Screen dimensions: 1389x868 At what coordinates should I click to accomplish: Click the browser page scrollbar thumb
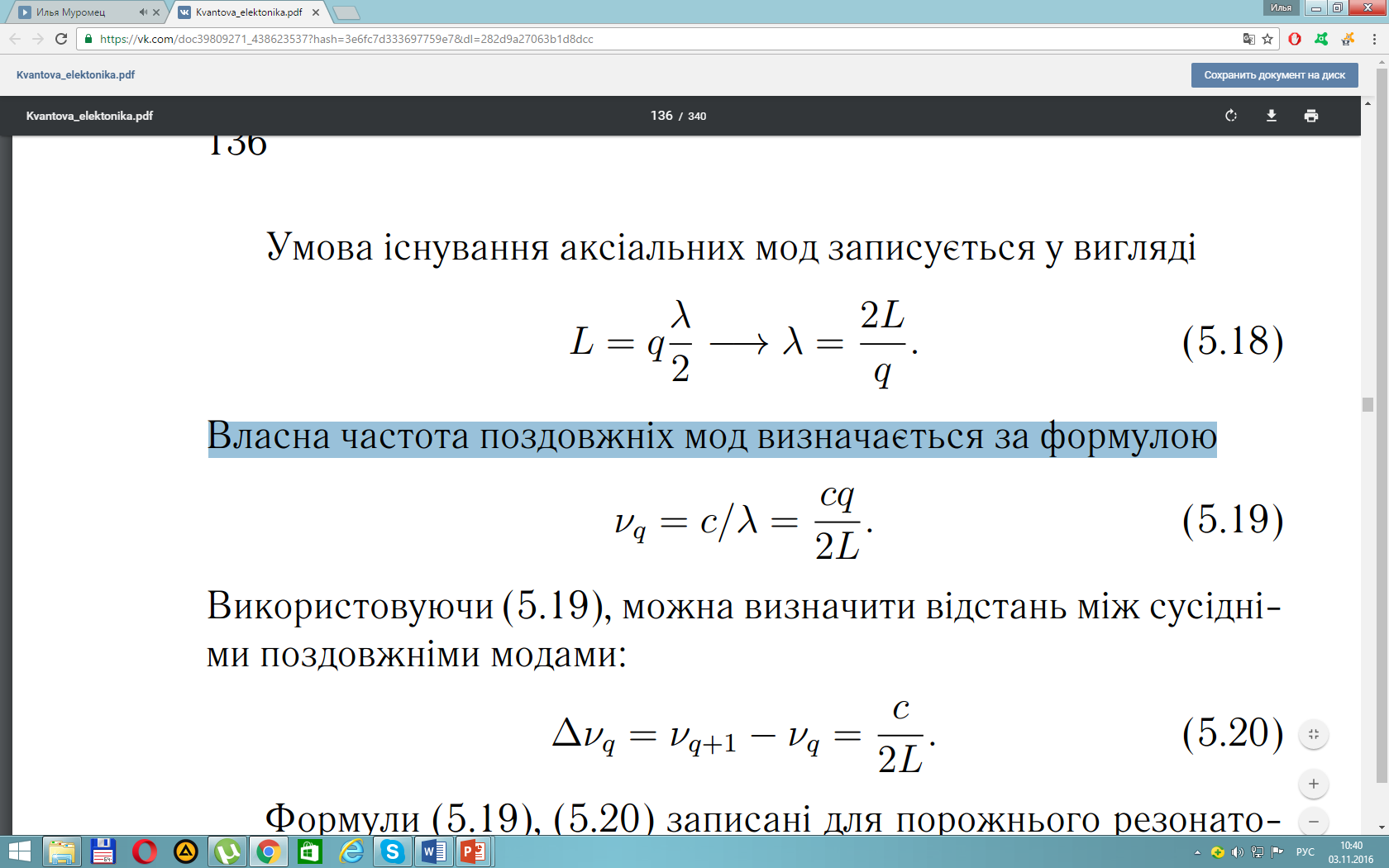[1382, 426]
